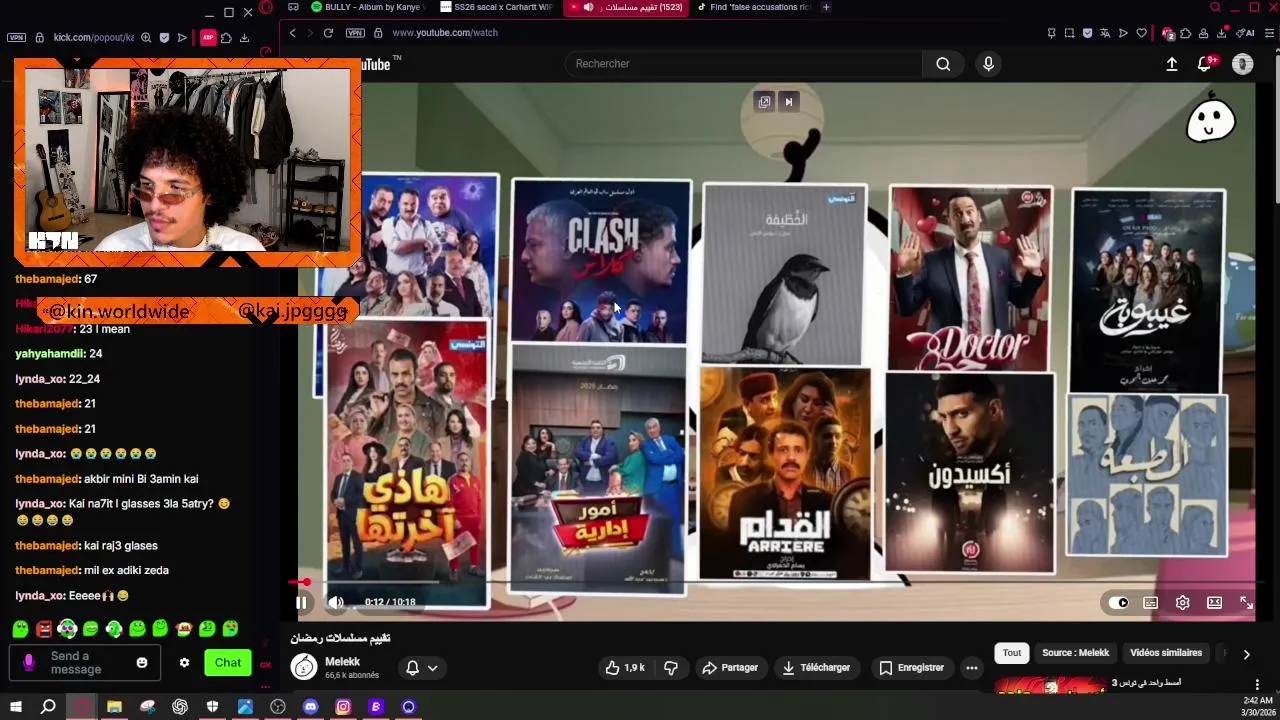Open video player settings gear
The height and width of the screenshot is (720, 1280).
[x=1183, y=603]
